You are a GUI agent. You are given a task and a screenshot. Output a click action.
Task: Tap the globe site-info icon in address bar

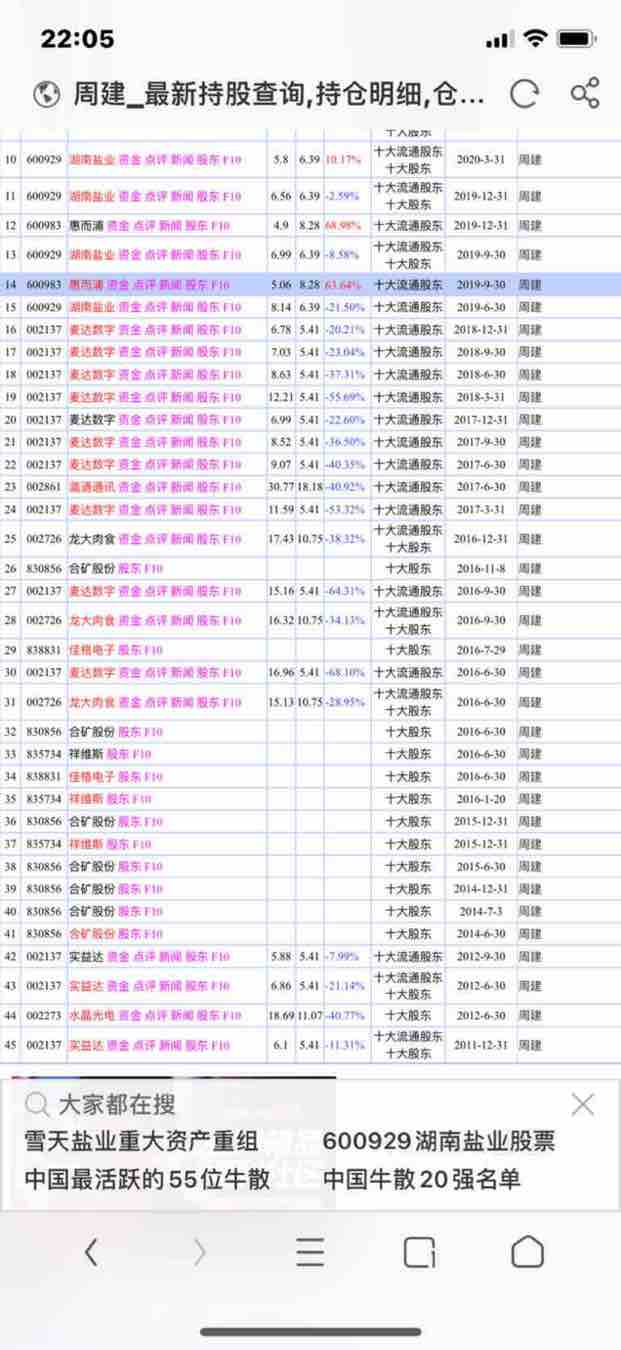[x=46, y=94]
